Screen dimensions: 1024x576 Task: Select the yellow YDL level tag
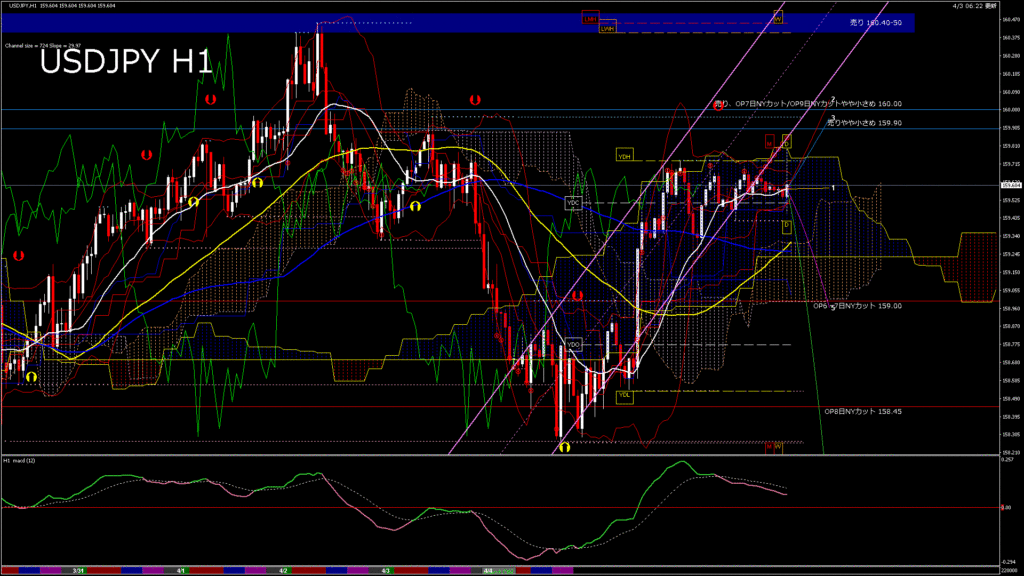coord(625,395)
